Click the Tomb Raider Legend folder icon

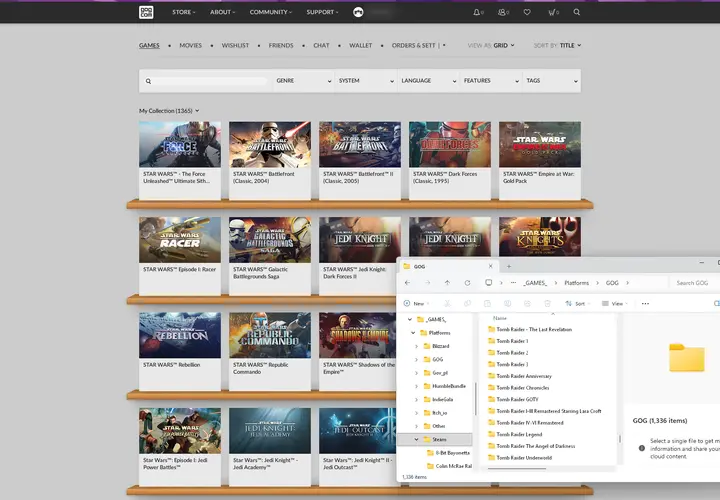(491, 434)
